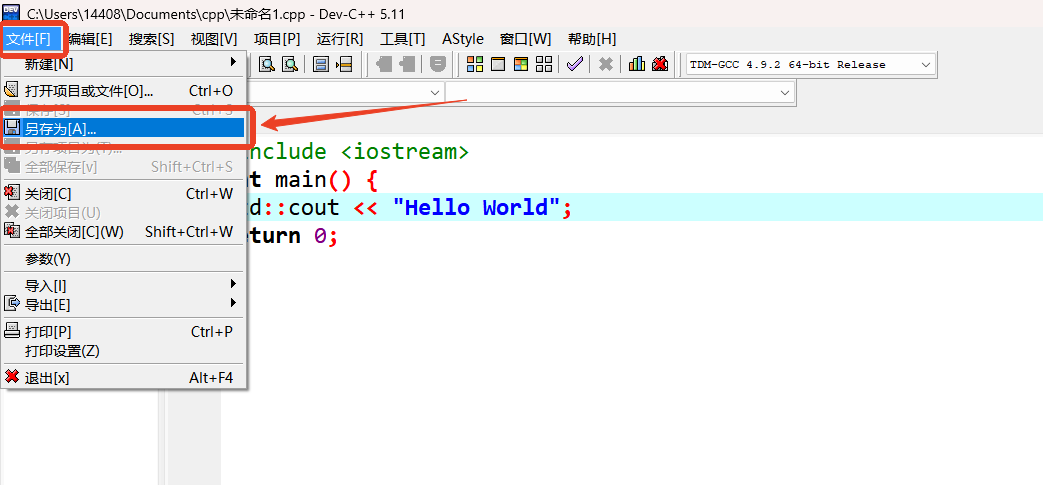Open 参数(Y) from the File menu
1043x485 pixels.
coord(124,259)
